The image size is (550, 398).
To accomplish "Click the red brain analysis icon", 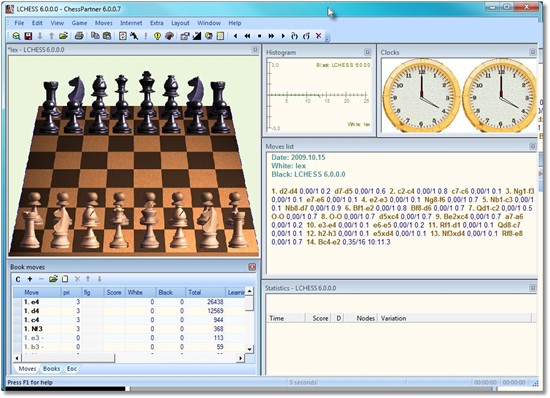I will pos(169,36).
